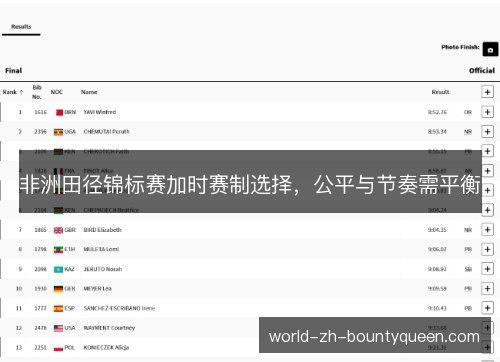
Task: Sort by the Rank column header
Action: pyautogui.click(x=13, y=92)
